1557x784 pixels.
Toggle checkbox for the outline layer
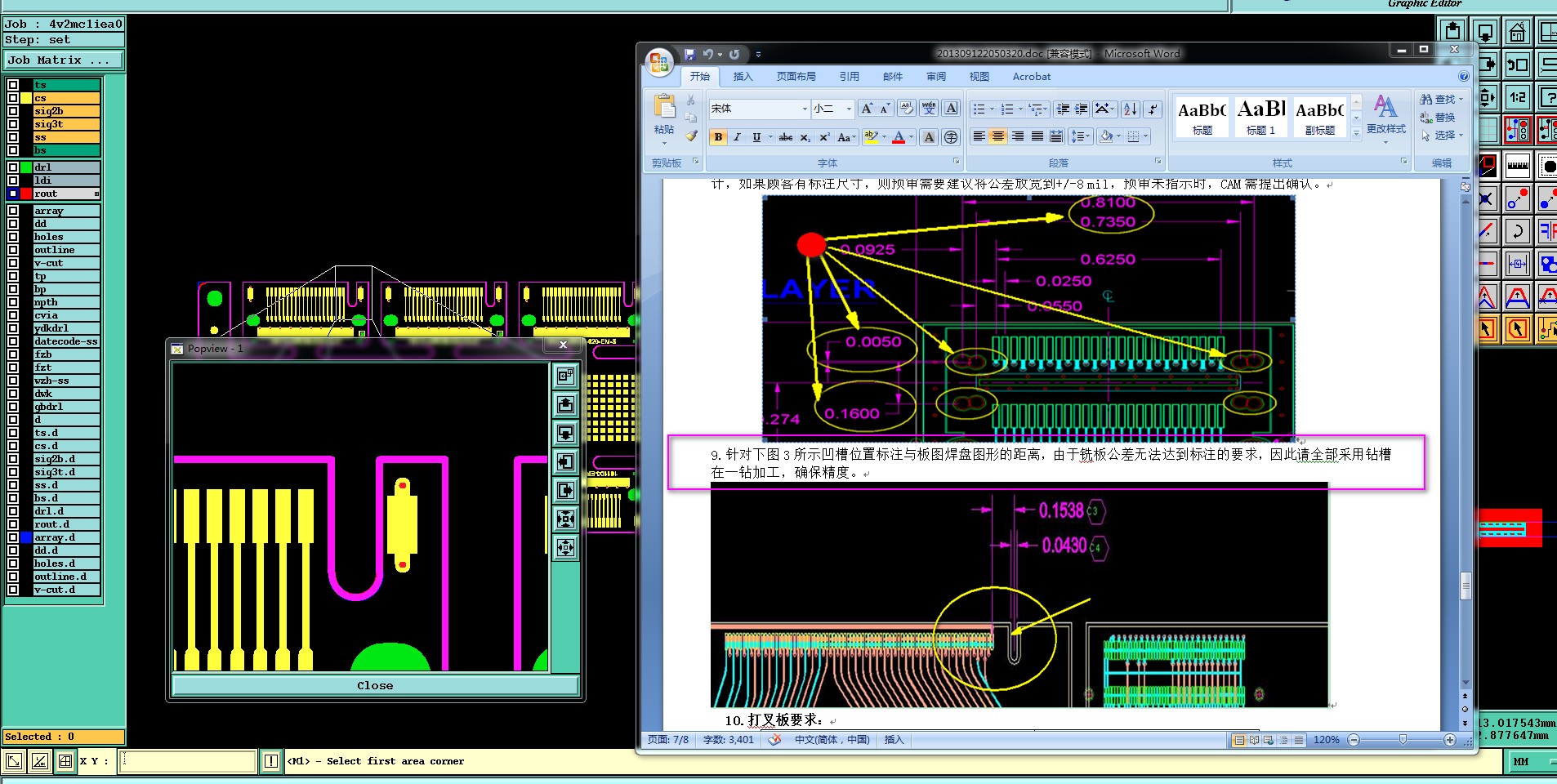pyautogui.click(x=13, y=250)
